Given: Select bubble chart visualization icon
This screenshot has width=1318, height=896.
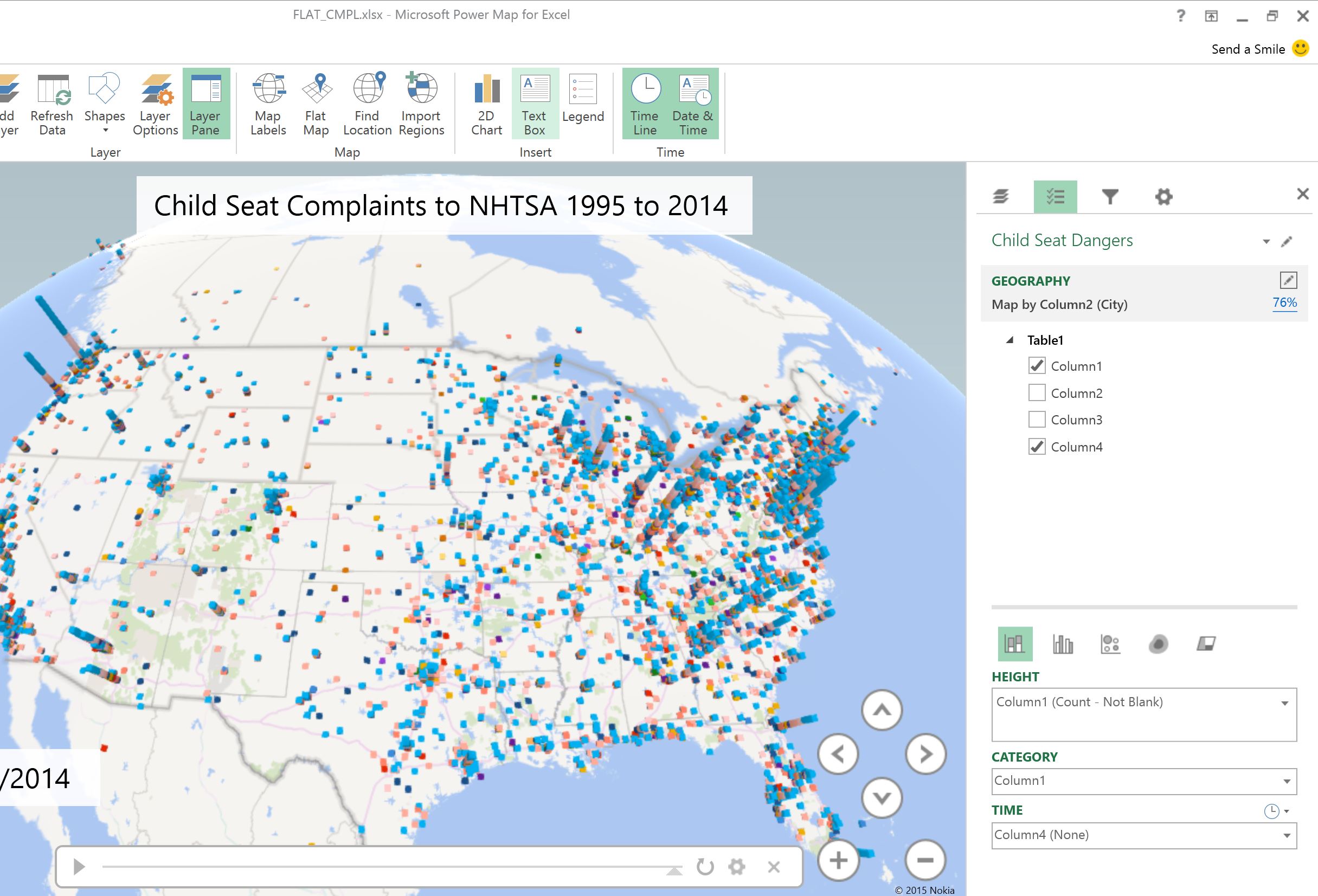Looking at the screenshot, I should coord(1110,643).
